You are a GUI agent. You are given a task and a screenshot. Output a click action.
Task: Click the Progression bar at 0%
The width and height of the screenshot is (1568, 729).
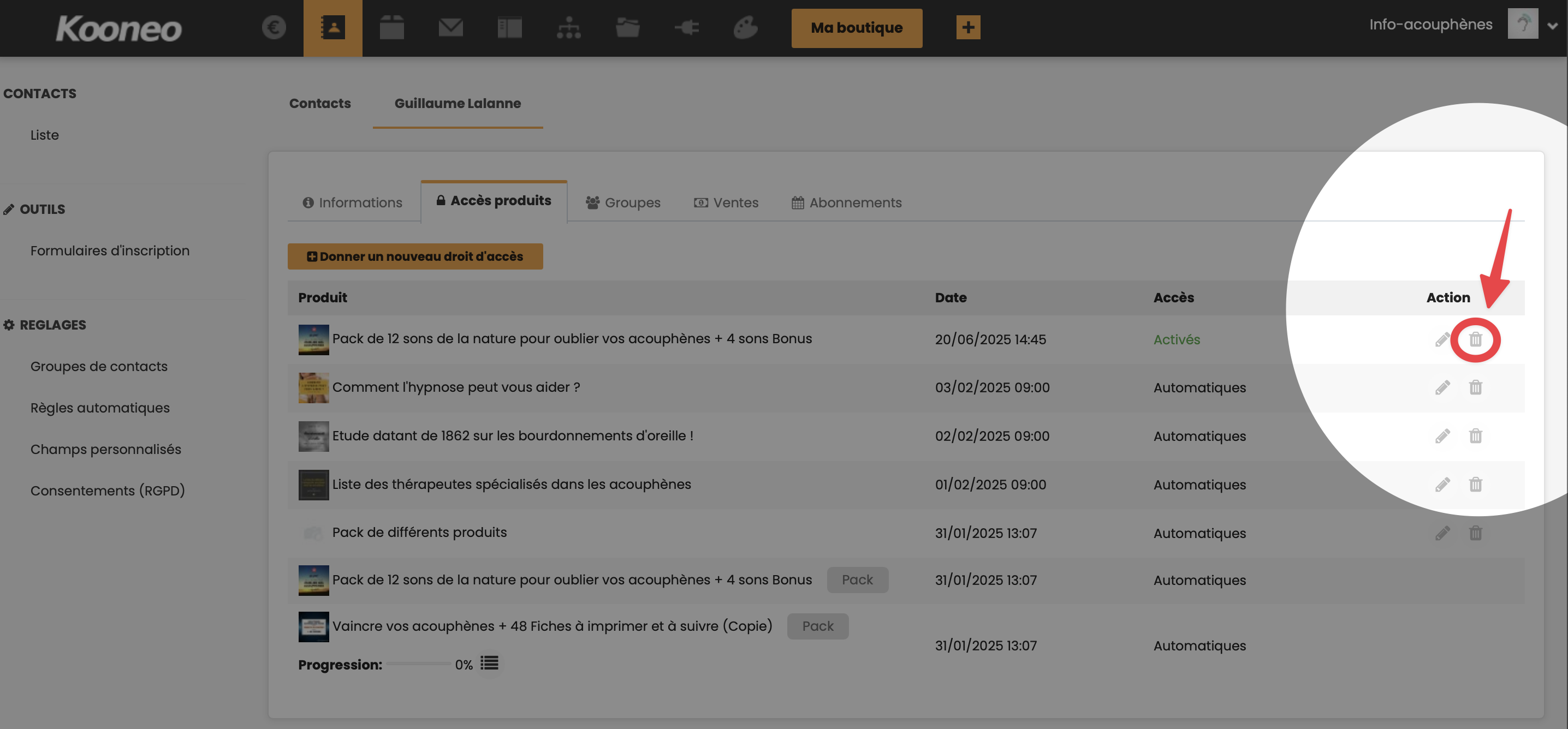[x=418, y=664]
